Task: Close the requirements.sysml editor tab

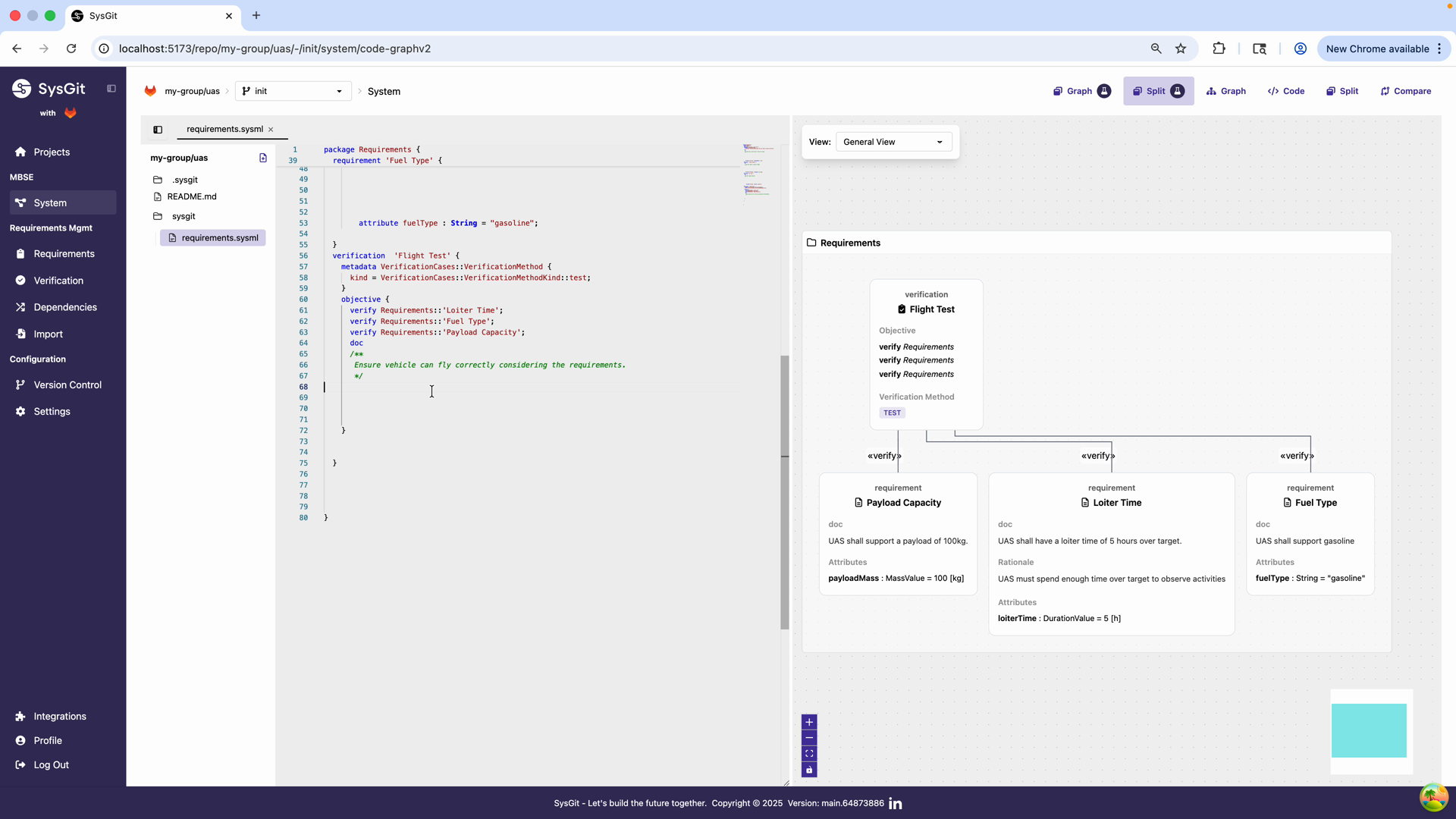Action: (x=271, y=129)
